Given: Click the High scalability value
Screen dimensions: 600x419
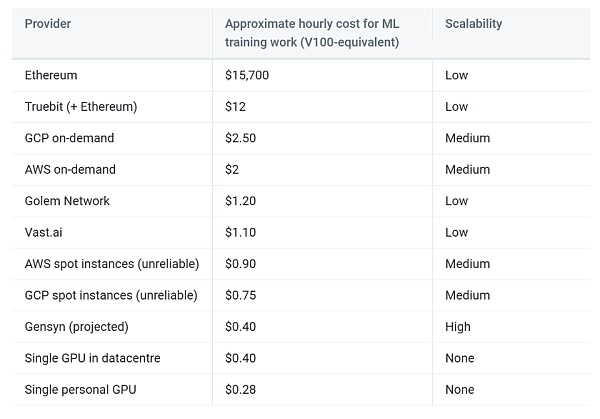Looking at the screenshot, I should 457,327.
